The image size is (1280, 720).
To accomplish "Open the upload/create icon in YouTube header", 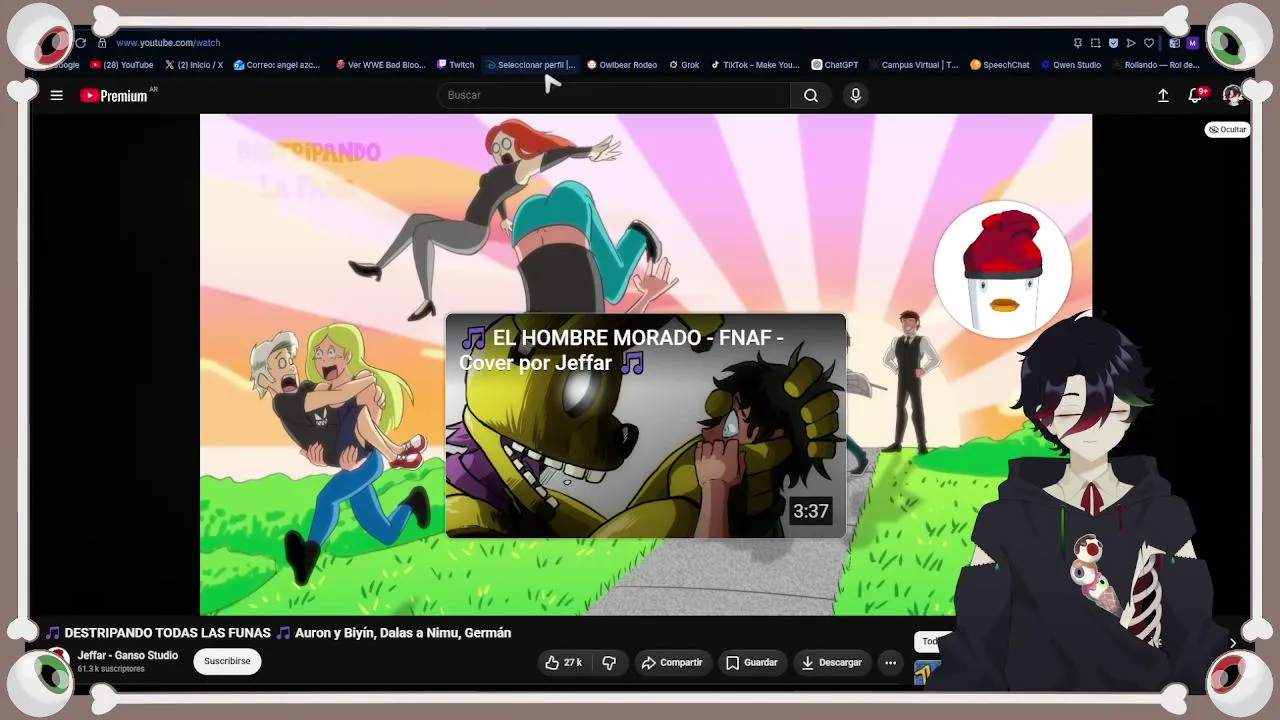I will click(x=1163, y=95).
